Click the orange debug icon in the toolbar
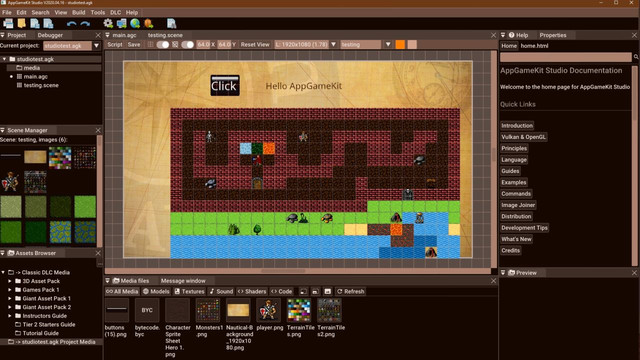The height and width of the screenshot is (360, 640). coord(149,23)
